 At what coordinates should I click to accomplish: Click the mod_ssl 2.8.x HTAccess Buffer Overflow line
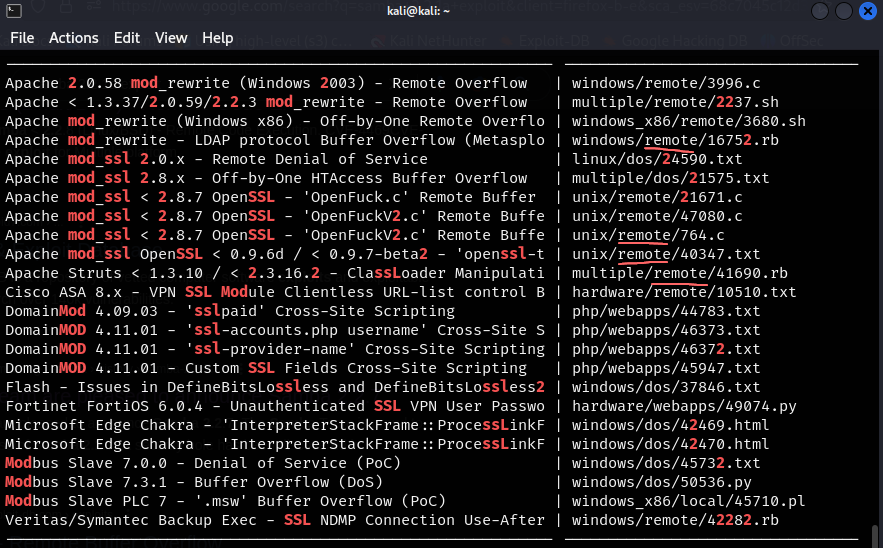pyautogui.click(x=266, y=179)
